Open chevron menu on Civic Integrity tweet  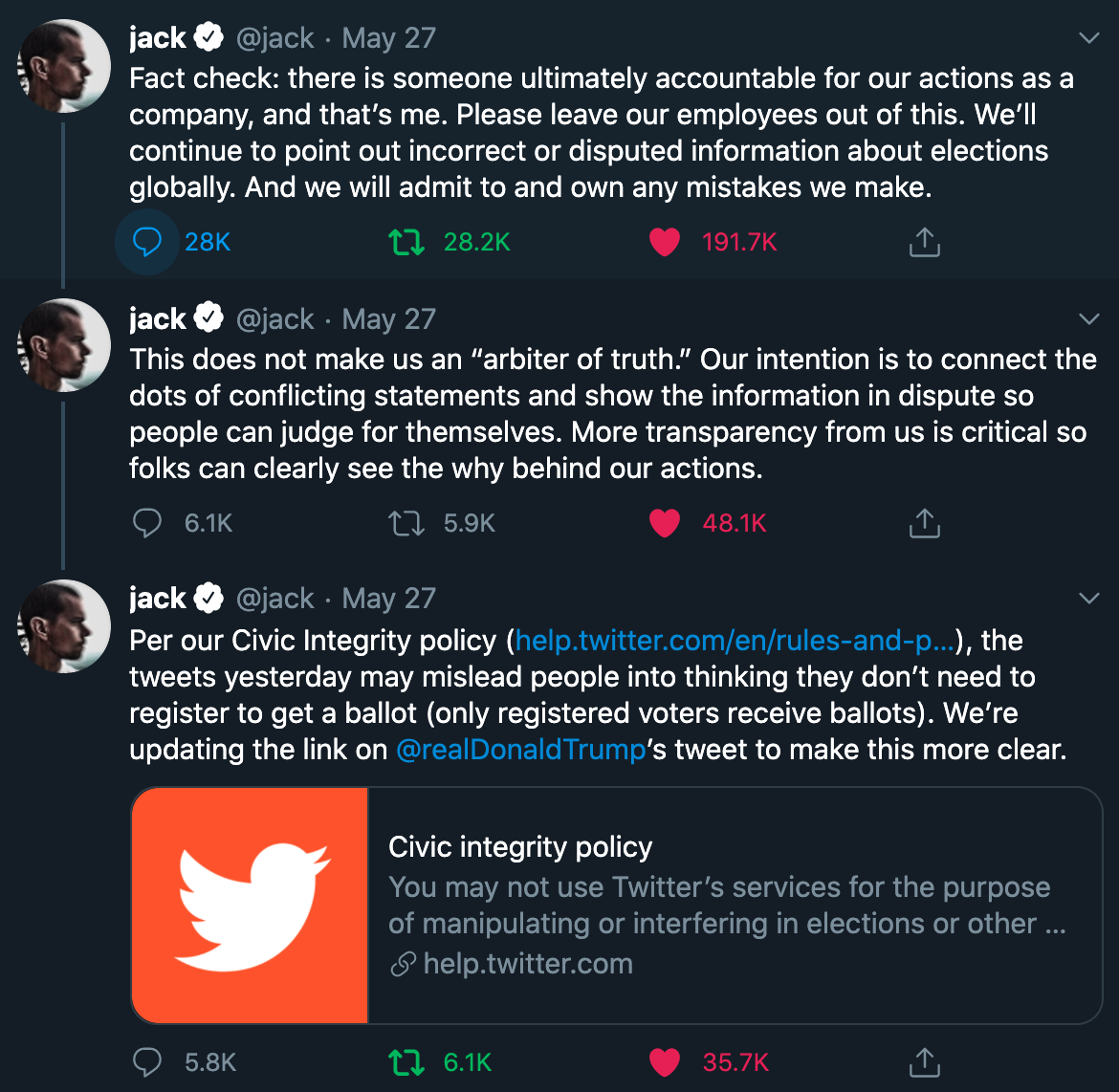[x=1088, y=599]
